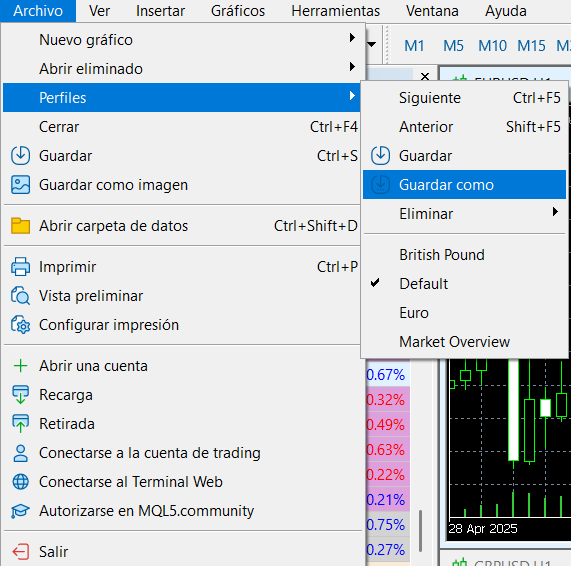Expand the Nuevo gráfico submenu arrow
Viewport: 571px width, 566px height.
pos(352,38)
